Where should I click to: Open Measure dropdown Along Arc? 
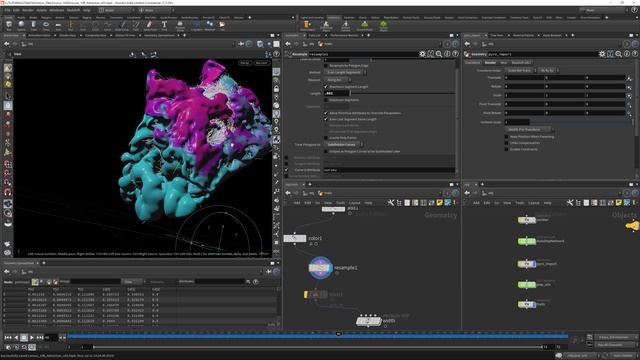(337, 80)
